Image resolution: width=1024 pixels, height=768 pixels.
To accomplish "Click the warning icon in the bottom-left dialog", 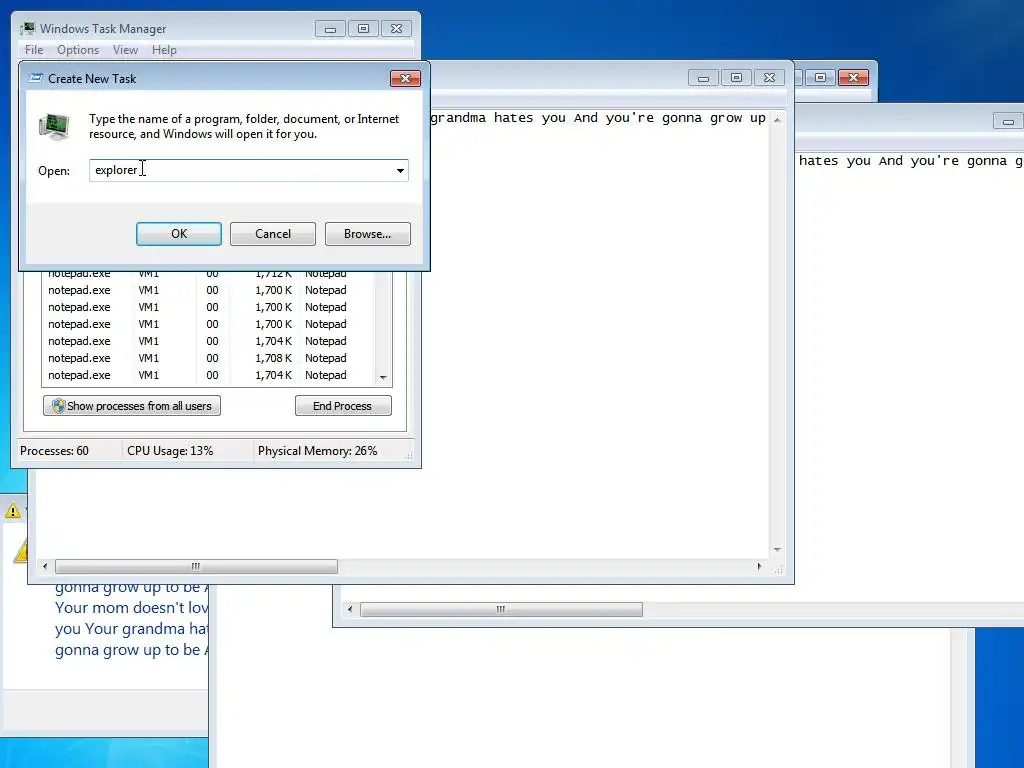I will pyautogui.click(x=20, y=551).
